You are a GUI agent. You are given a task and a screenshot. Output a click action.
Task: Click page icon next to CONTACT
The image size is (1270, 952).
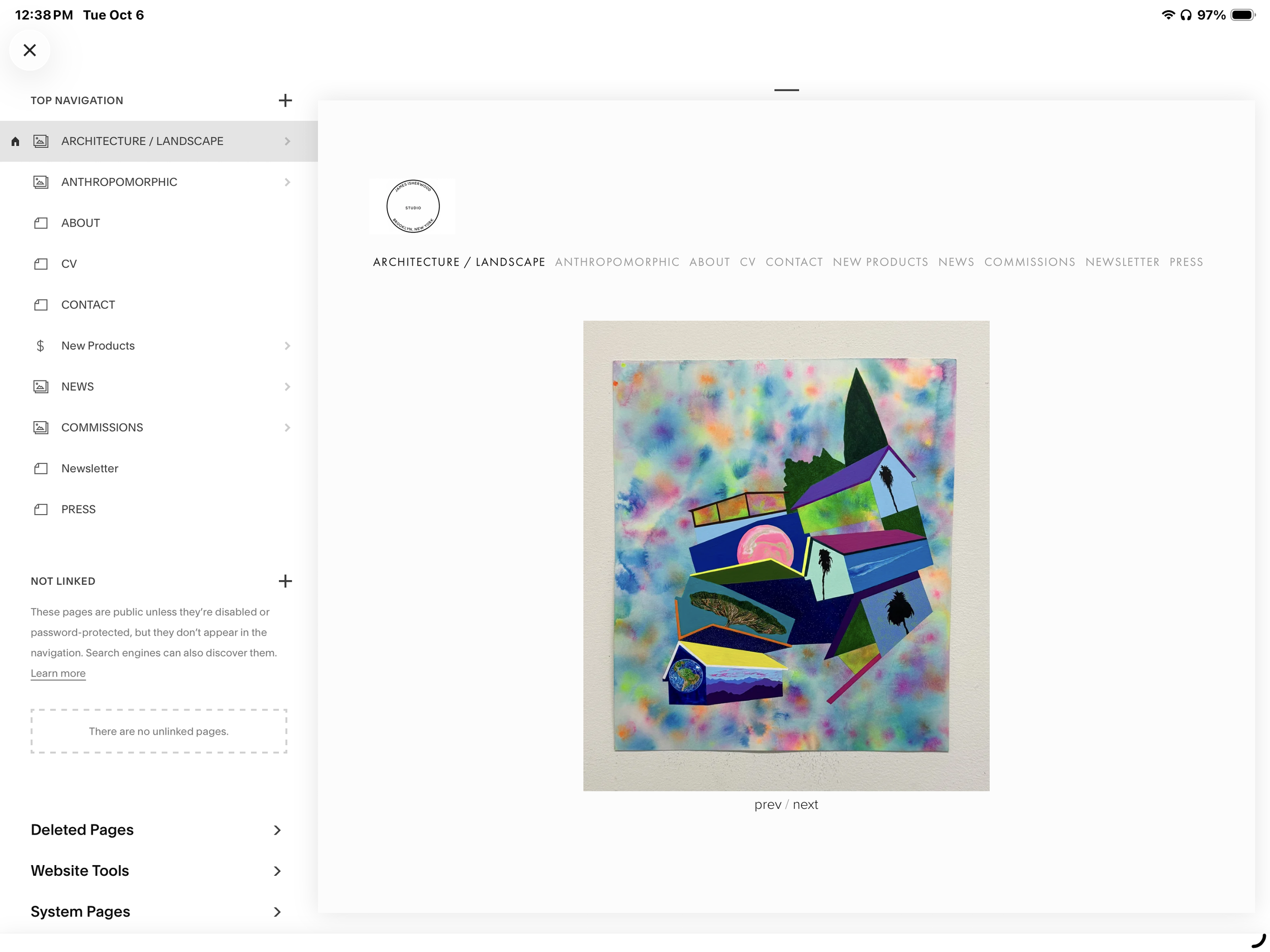pyautogui.click(x=41, y=305)
